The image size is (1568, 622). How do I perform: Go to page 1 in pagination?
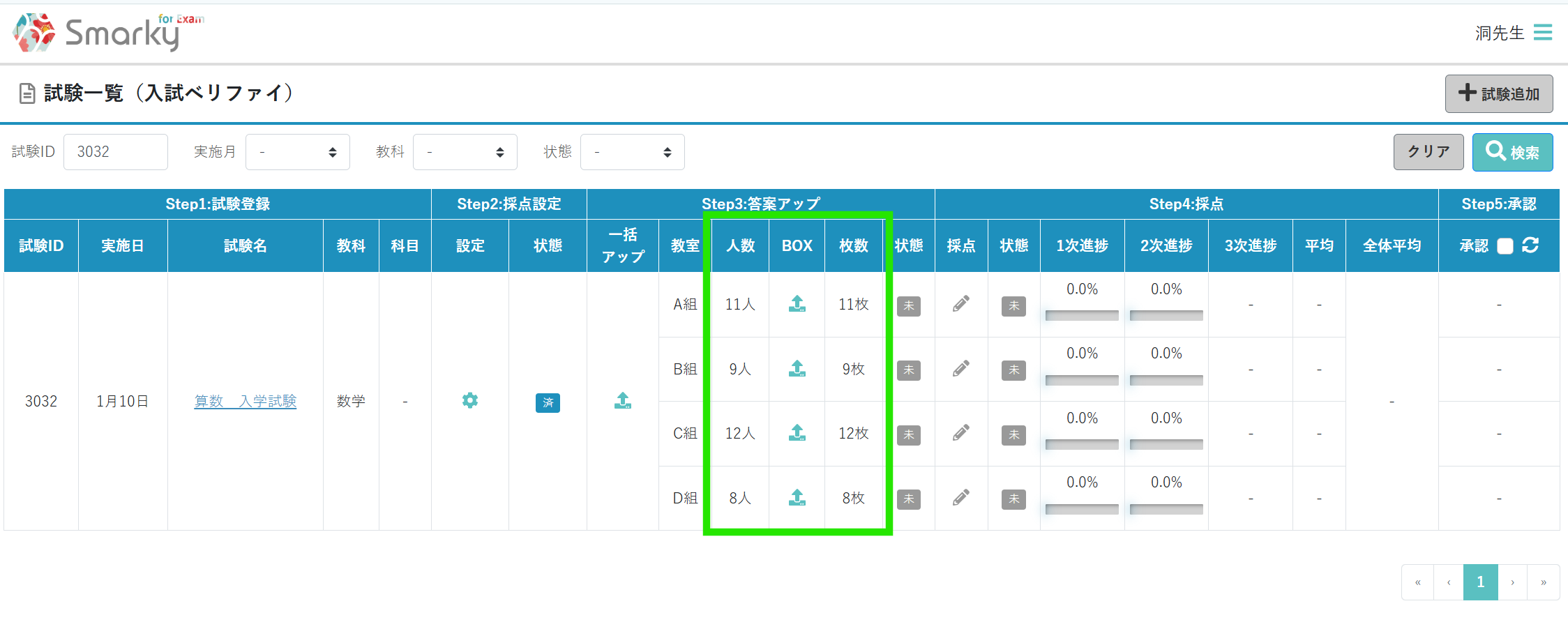click(x=1480, y=582)
